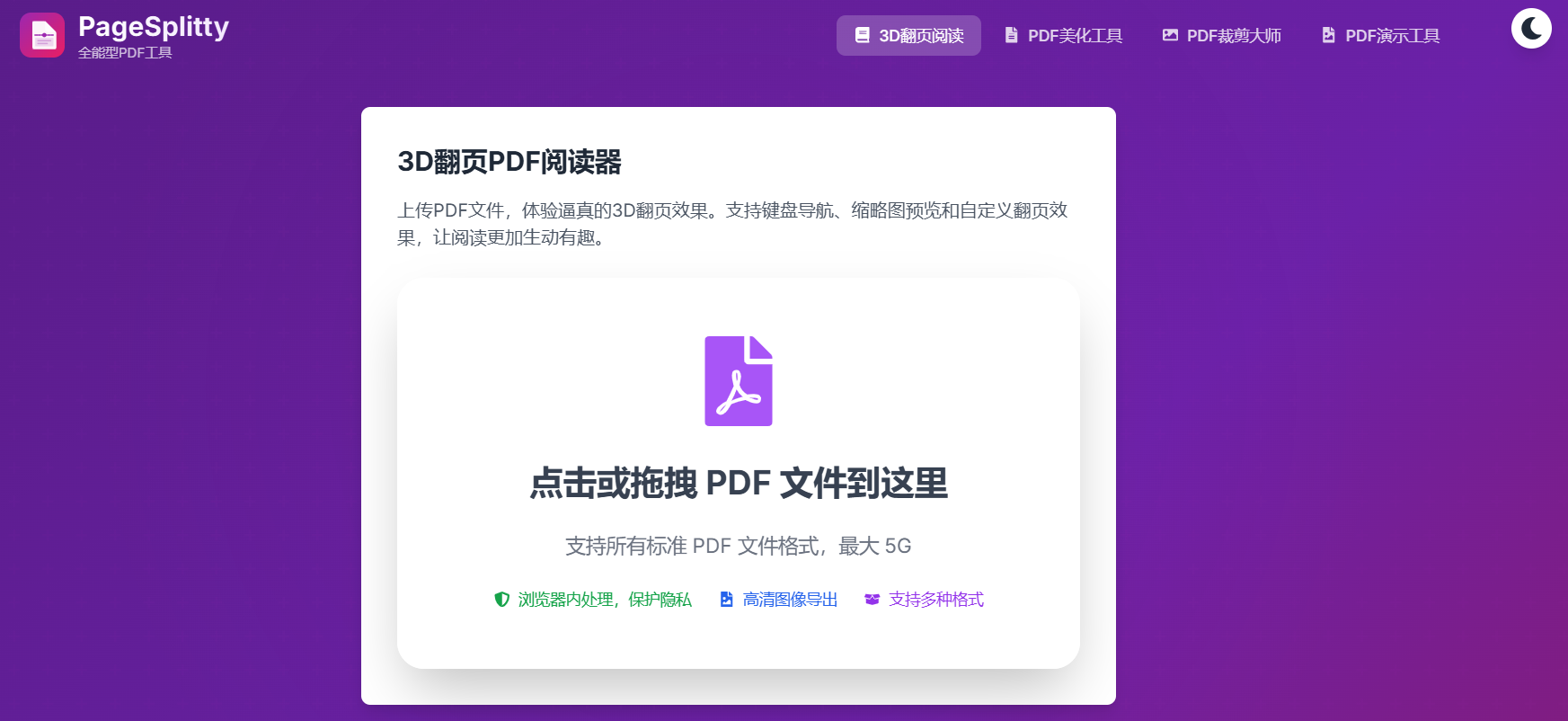Viewport: 1568px width, 721px height.
Task: Click the 全能型PDF工具 subtitle
Action: tap(125, 52)
